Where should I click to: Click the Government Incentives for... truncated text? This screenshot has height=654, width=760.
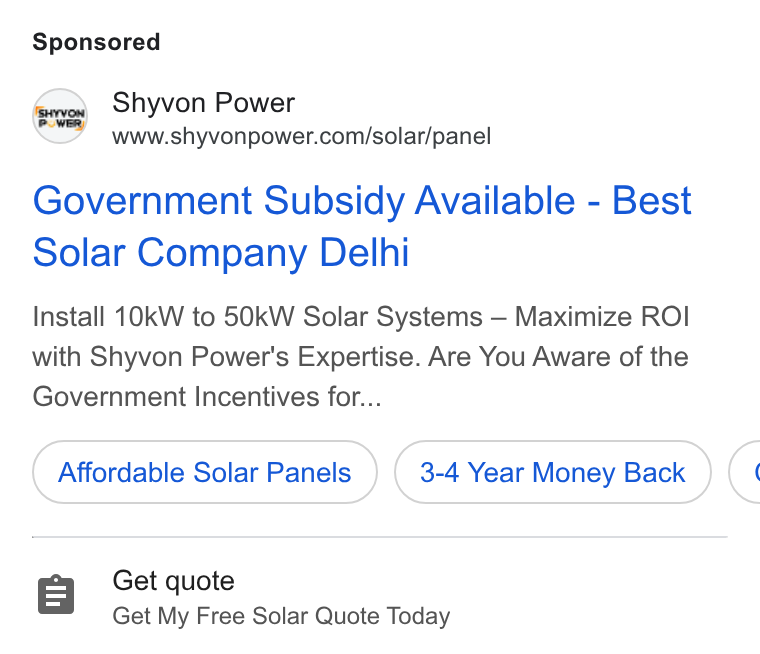[x=207, y=397]
